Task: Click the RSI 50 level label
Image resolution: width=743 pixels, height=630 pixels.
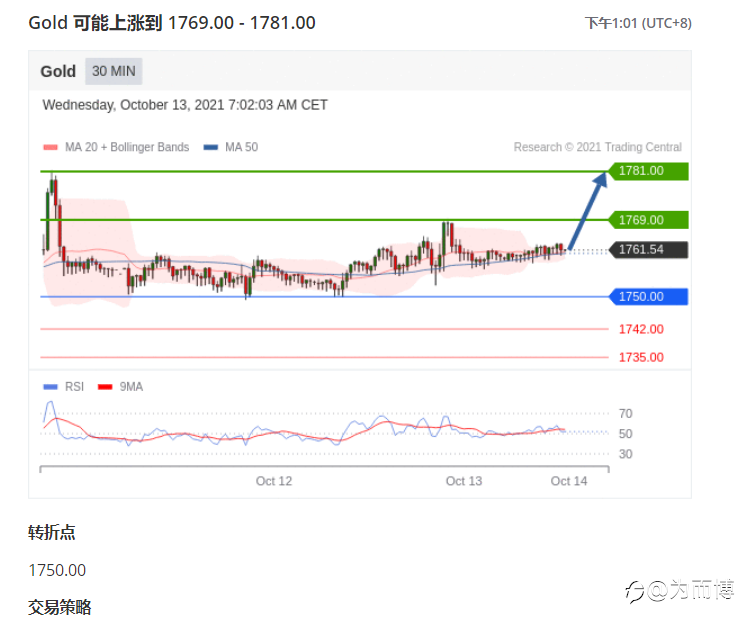Action: [625, 434]
